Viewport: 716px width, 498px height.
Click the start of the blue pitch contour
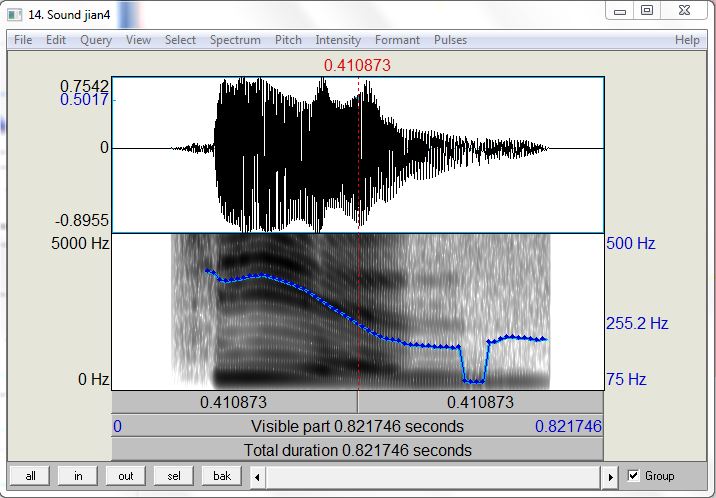[x=207, y=271]
